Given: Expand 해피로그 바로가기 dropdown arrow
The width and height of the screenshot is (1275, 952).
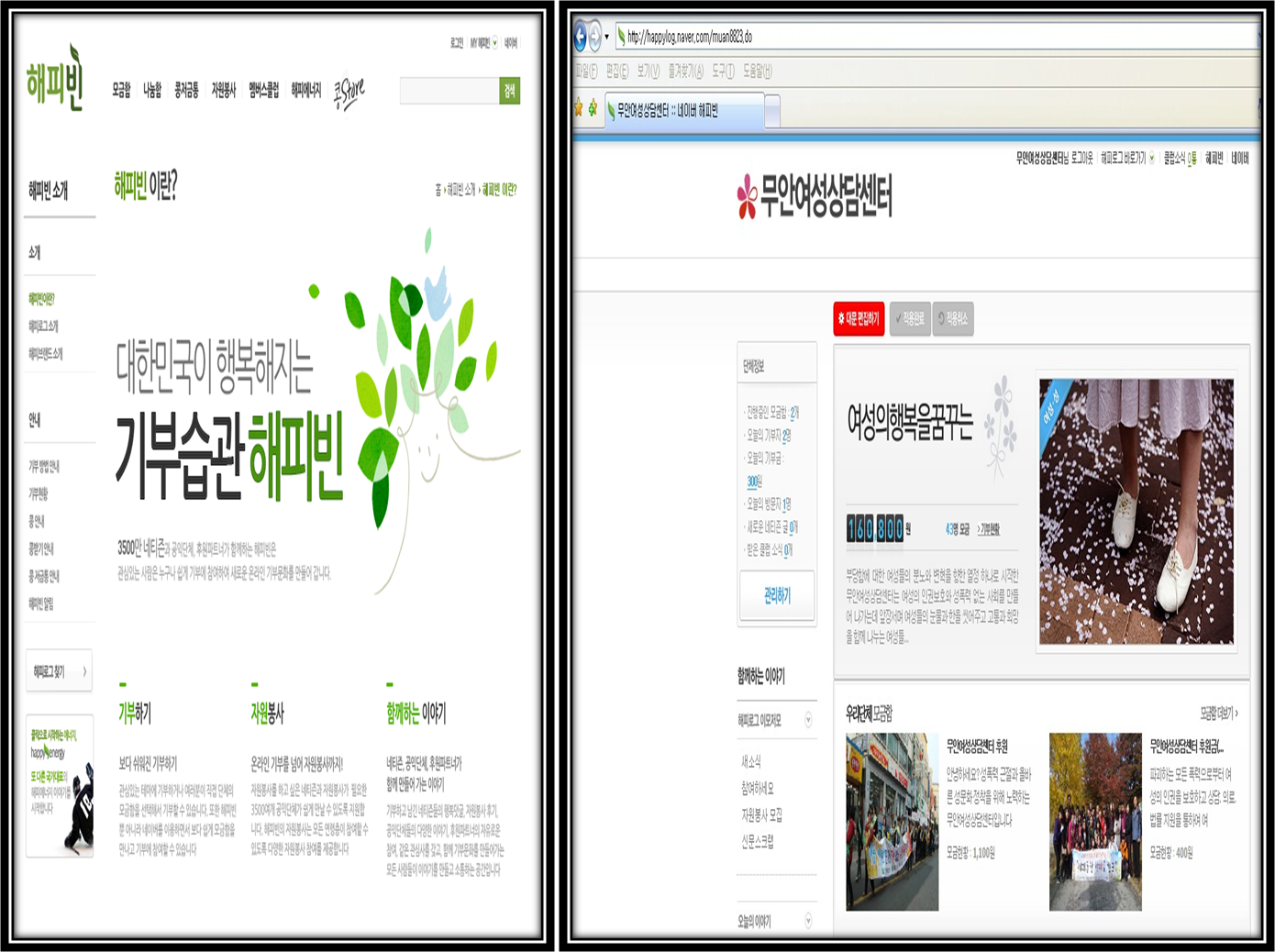Looking at the screenshot, I should click(1152, 159).
